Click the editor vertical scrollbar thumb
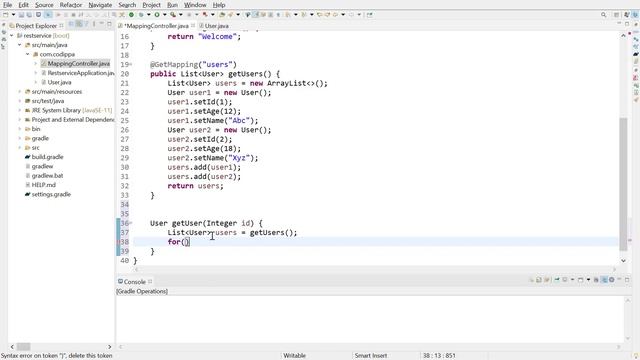This screenshot has width=640, height=360. pos(623,184)
